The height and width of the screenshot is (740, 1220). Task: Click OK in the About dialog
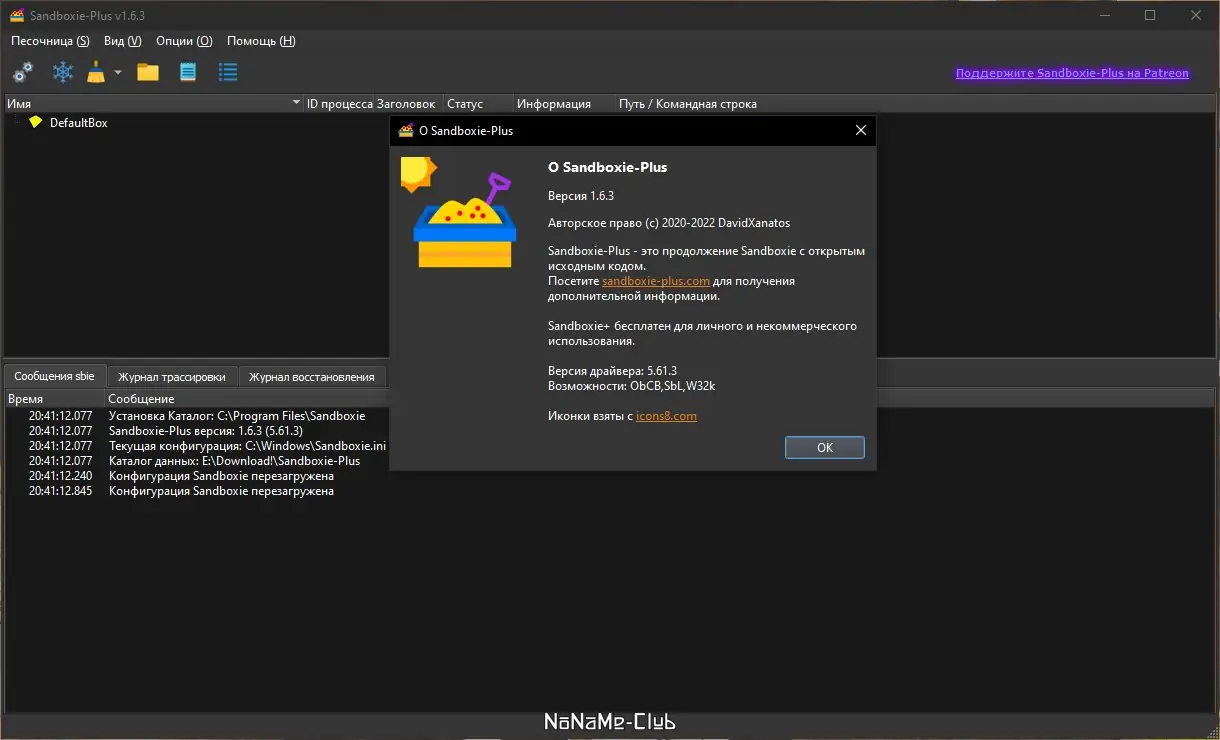(x=825, y=447)
